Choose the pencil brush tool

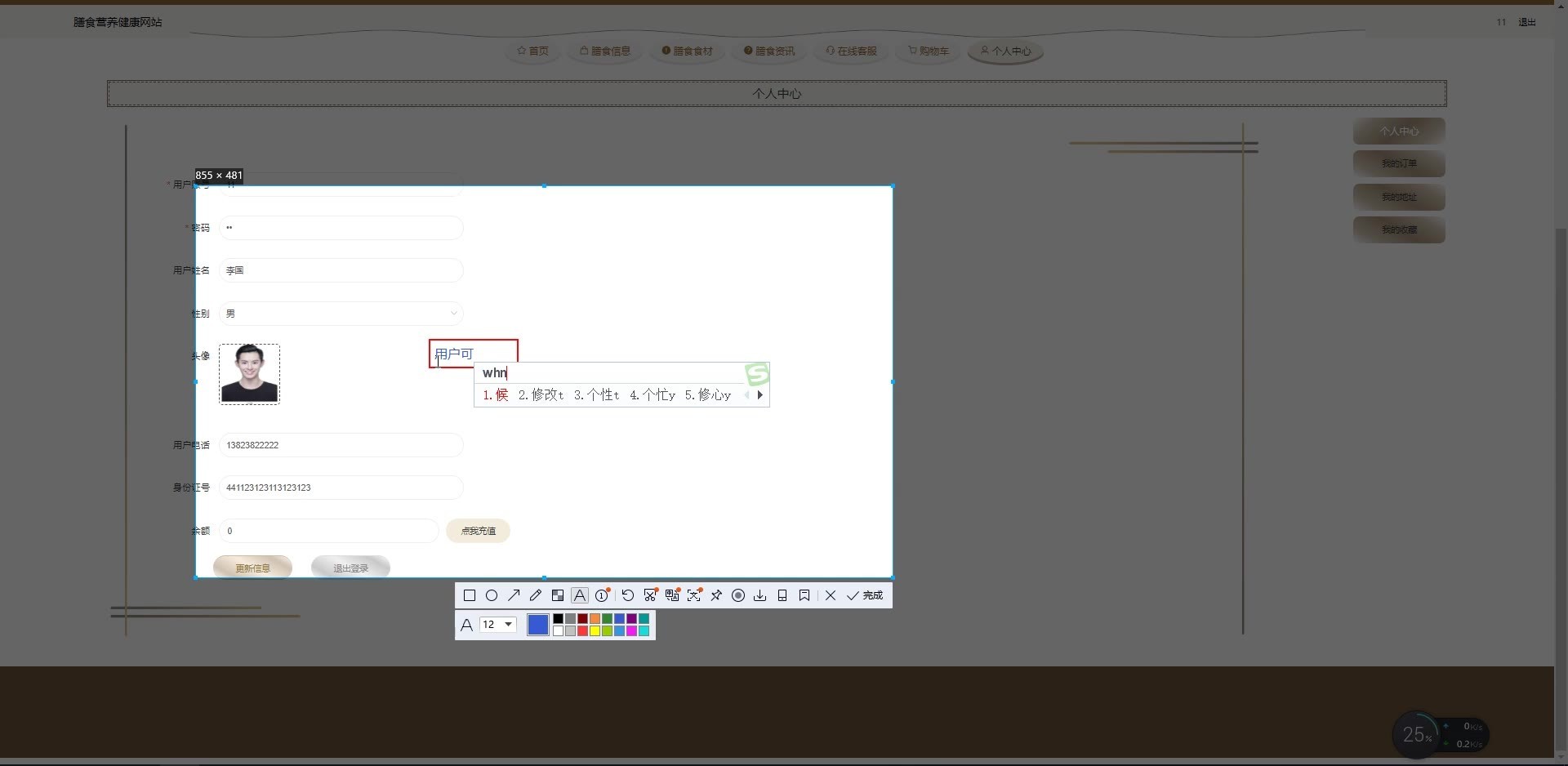click(536, 595)
